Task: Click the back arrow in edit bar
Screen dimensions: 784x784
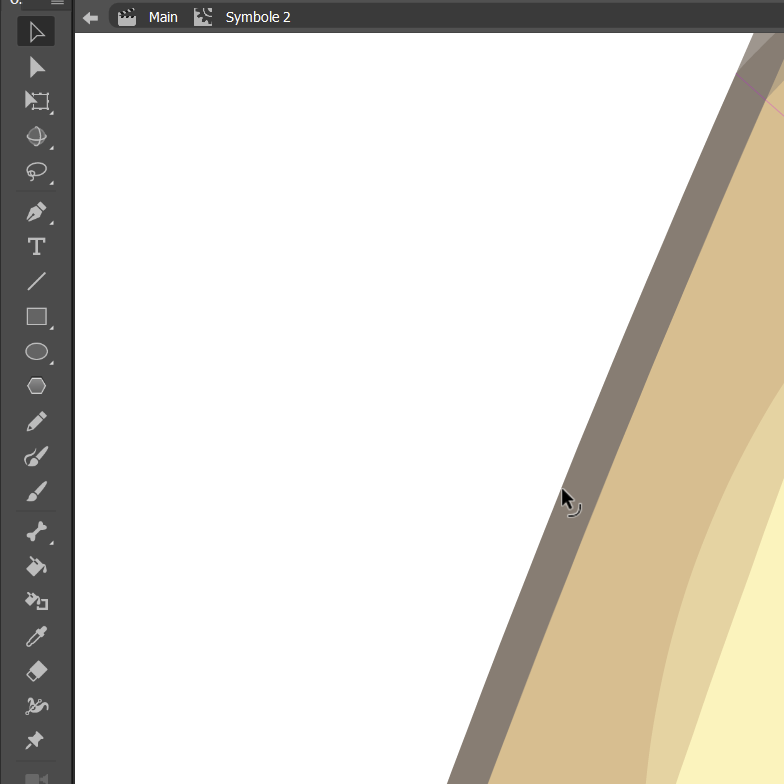Action: point(90,17)
